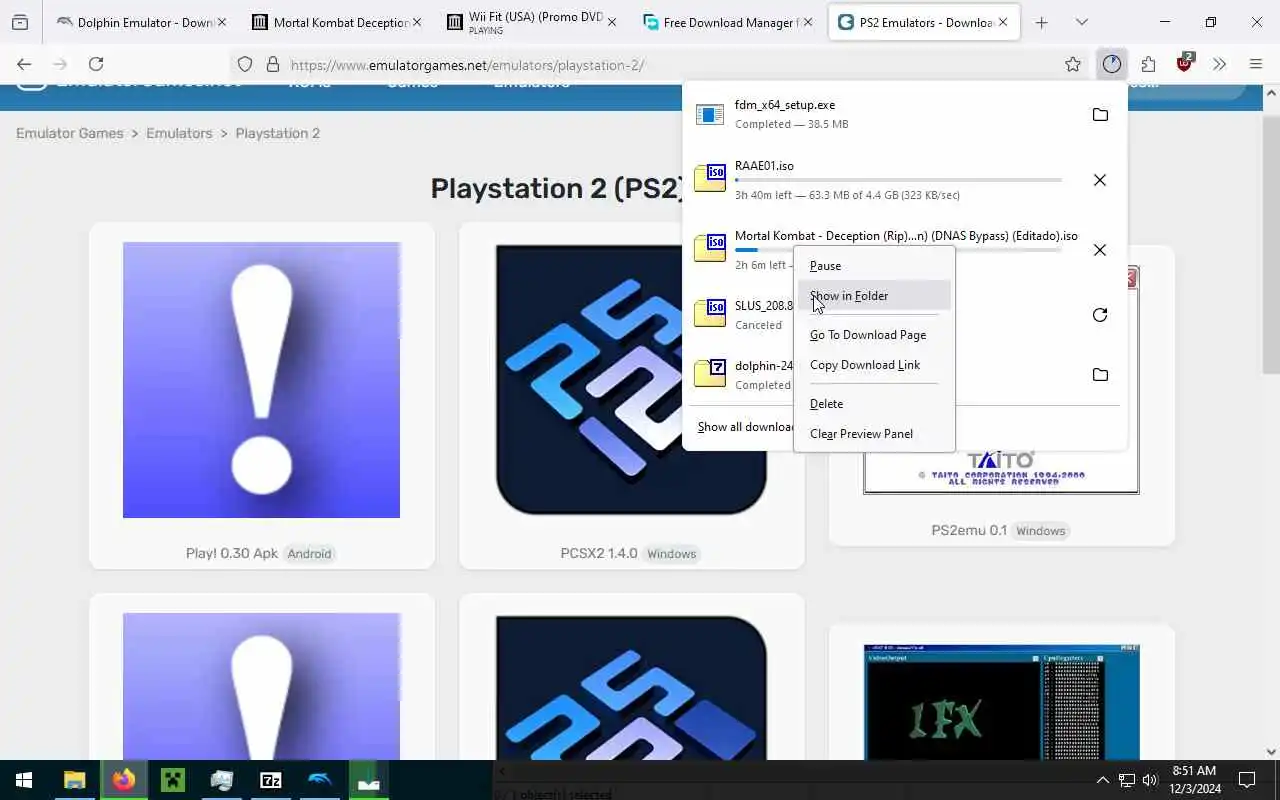The height and width of the screenshot is (800, 1280).
Task: Choose Go To Download Page
Action: [x=874, y=335]
